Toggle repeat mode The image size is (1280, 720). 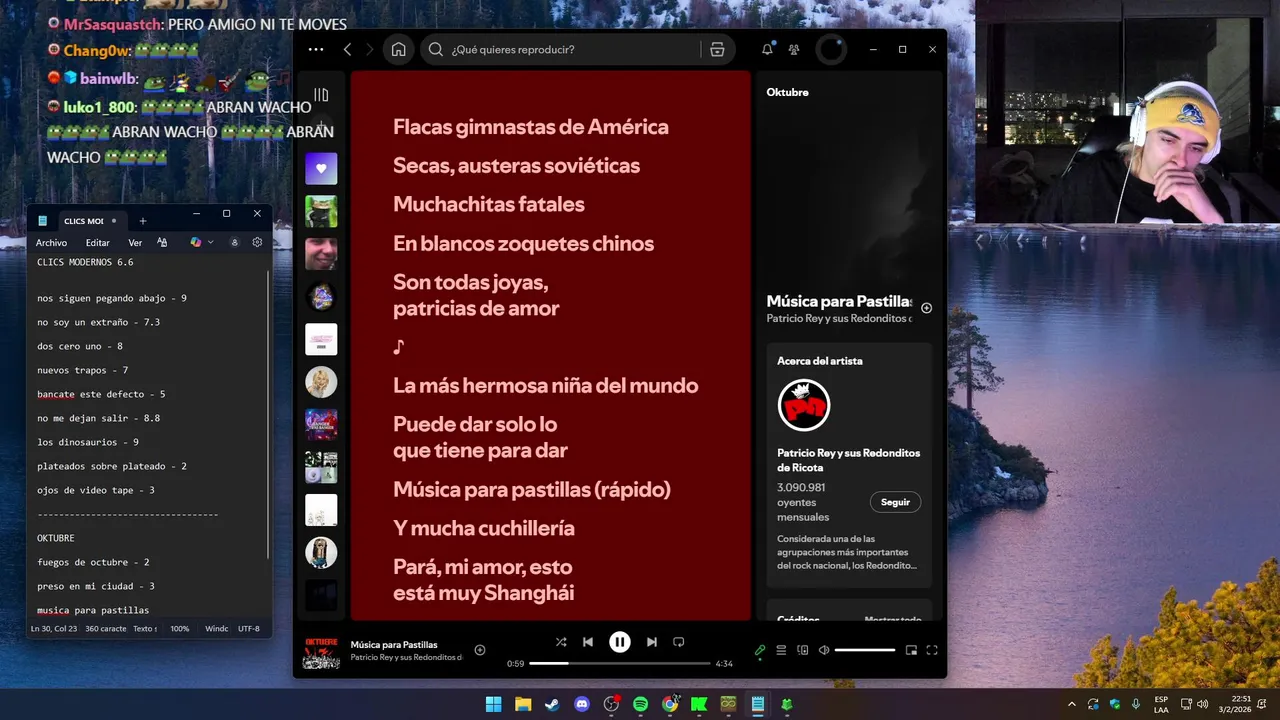678,642
